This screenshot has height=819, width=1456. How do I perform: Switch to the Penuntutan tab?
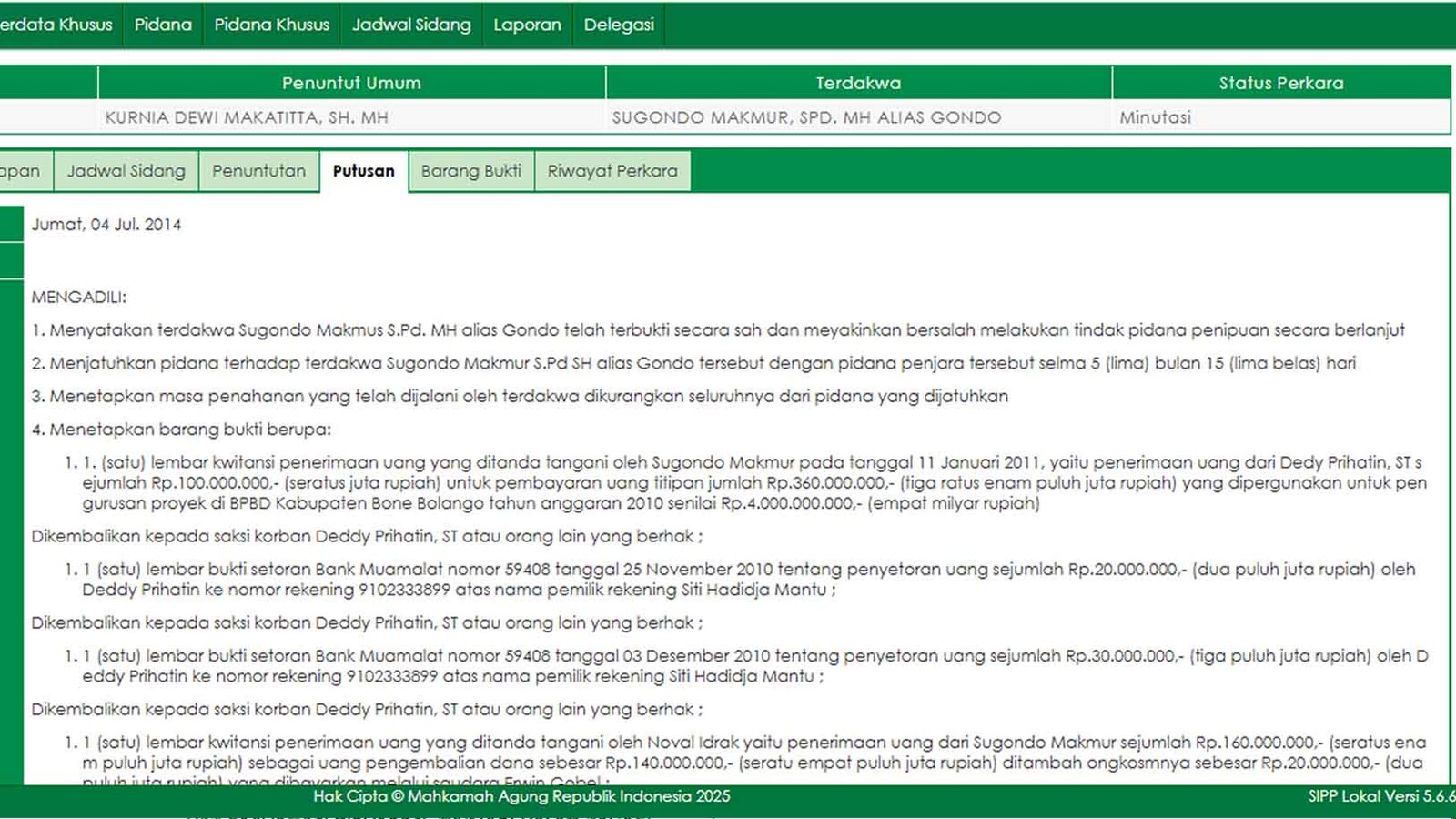pyautogui.click(x=259, y=171)
